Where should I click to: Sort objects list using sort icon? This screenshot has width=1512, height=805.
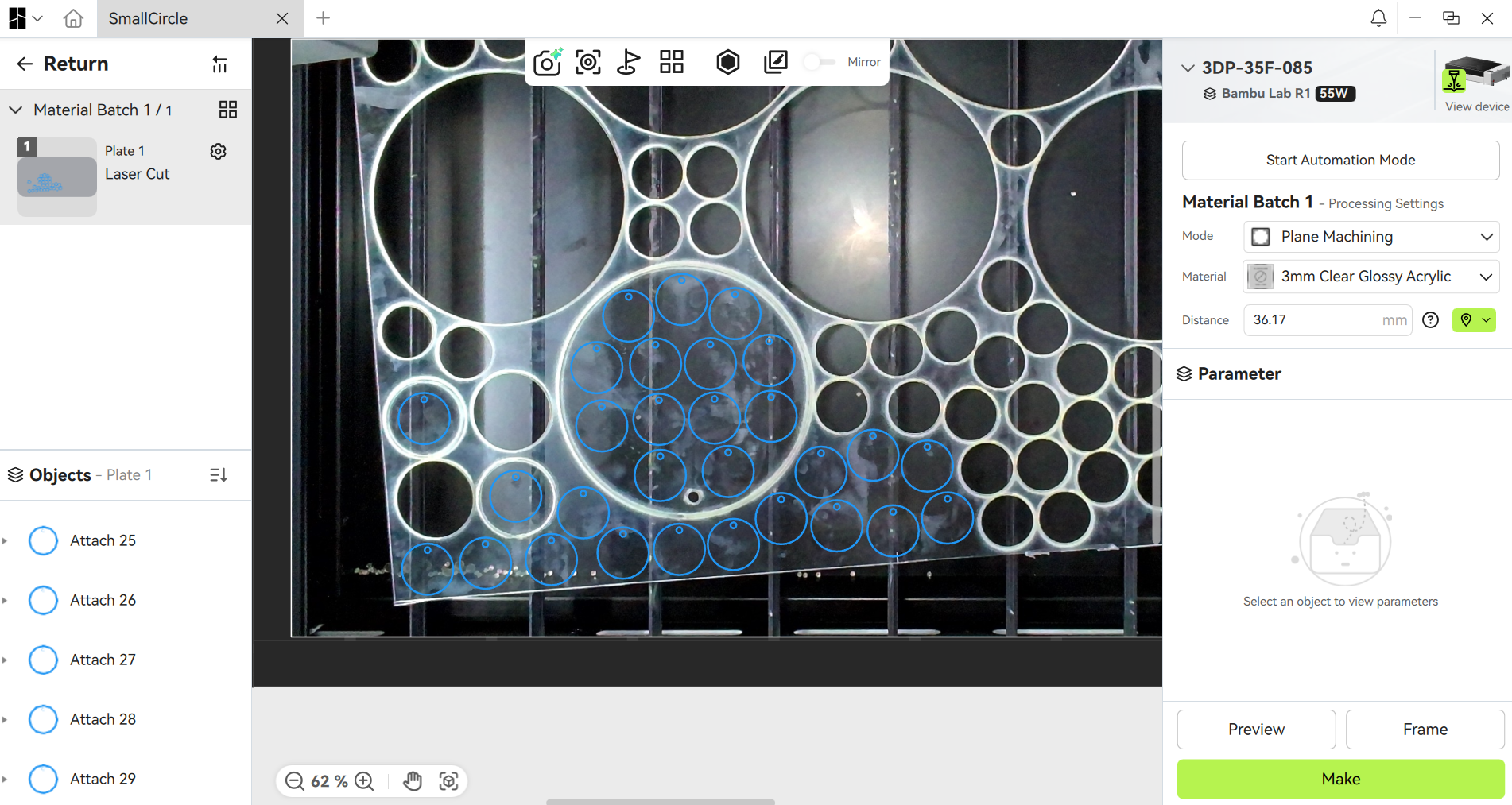219,475
